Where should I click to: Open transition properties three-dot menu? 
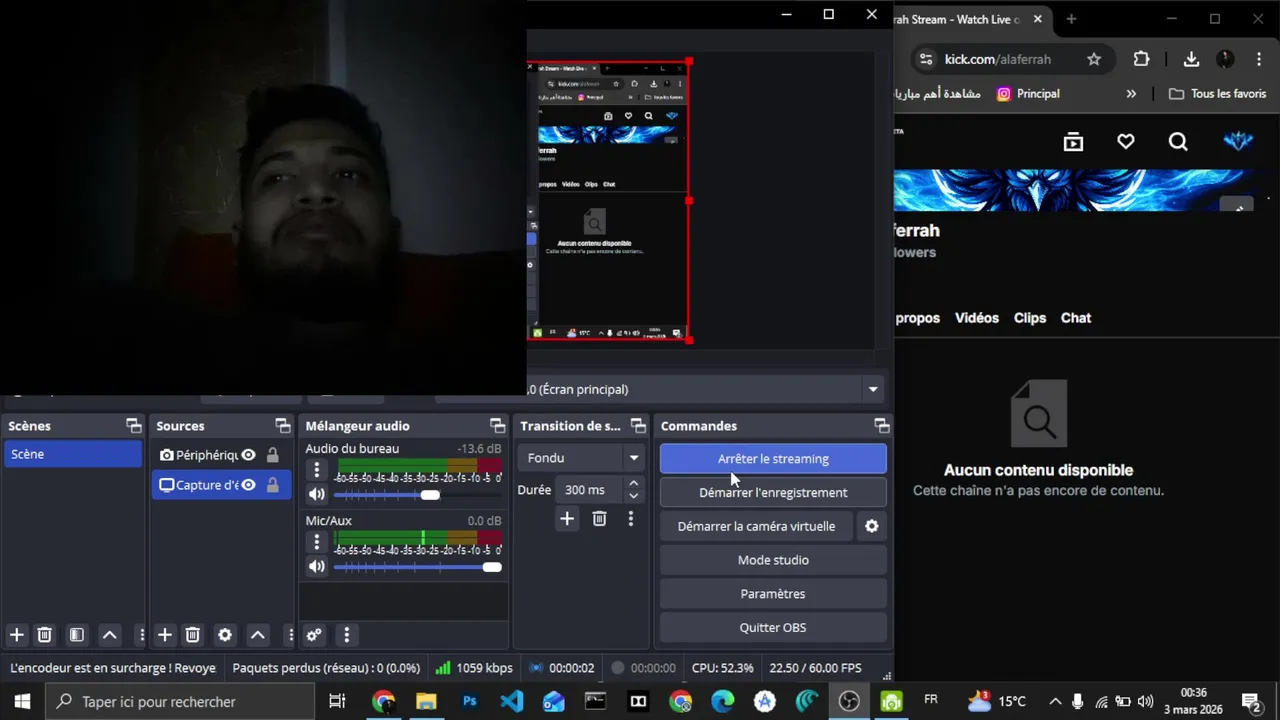pyautogui.click(x=630, y=519)
